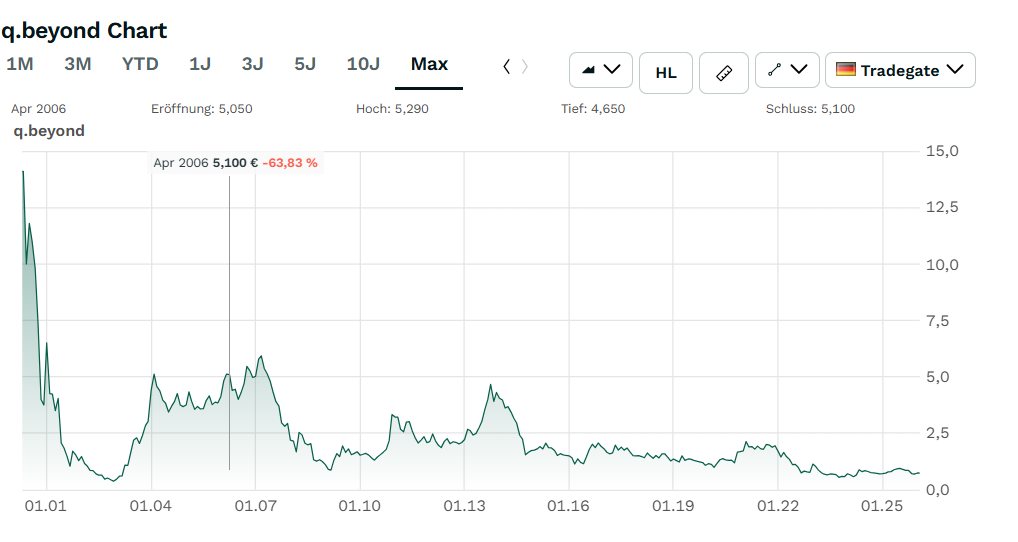Toggle the HL high/low display
This screenshot has height=542, width=1018.
665,73
